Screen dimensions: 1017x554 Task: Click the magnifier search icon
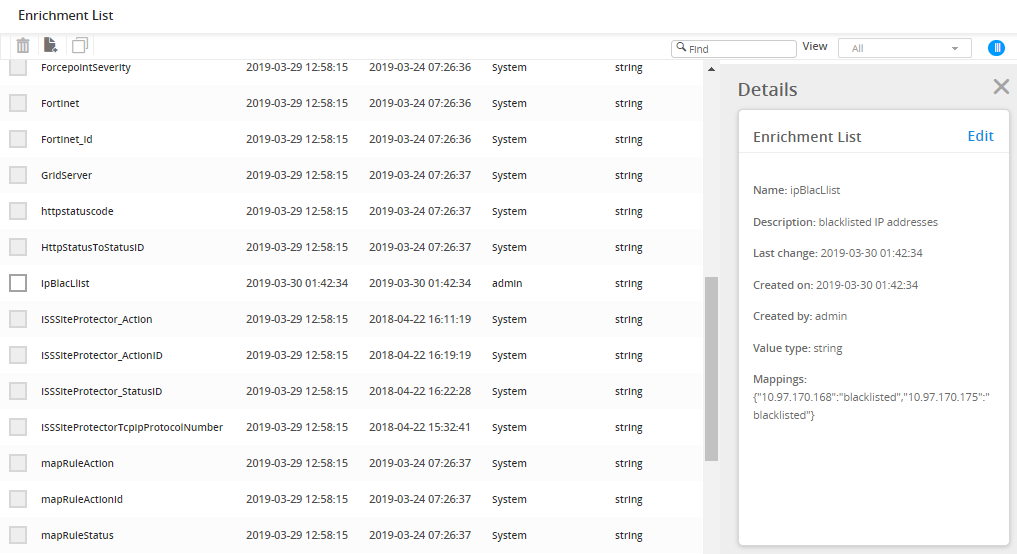tap(681, 47)
